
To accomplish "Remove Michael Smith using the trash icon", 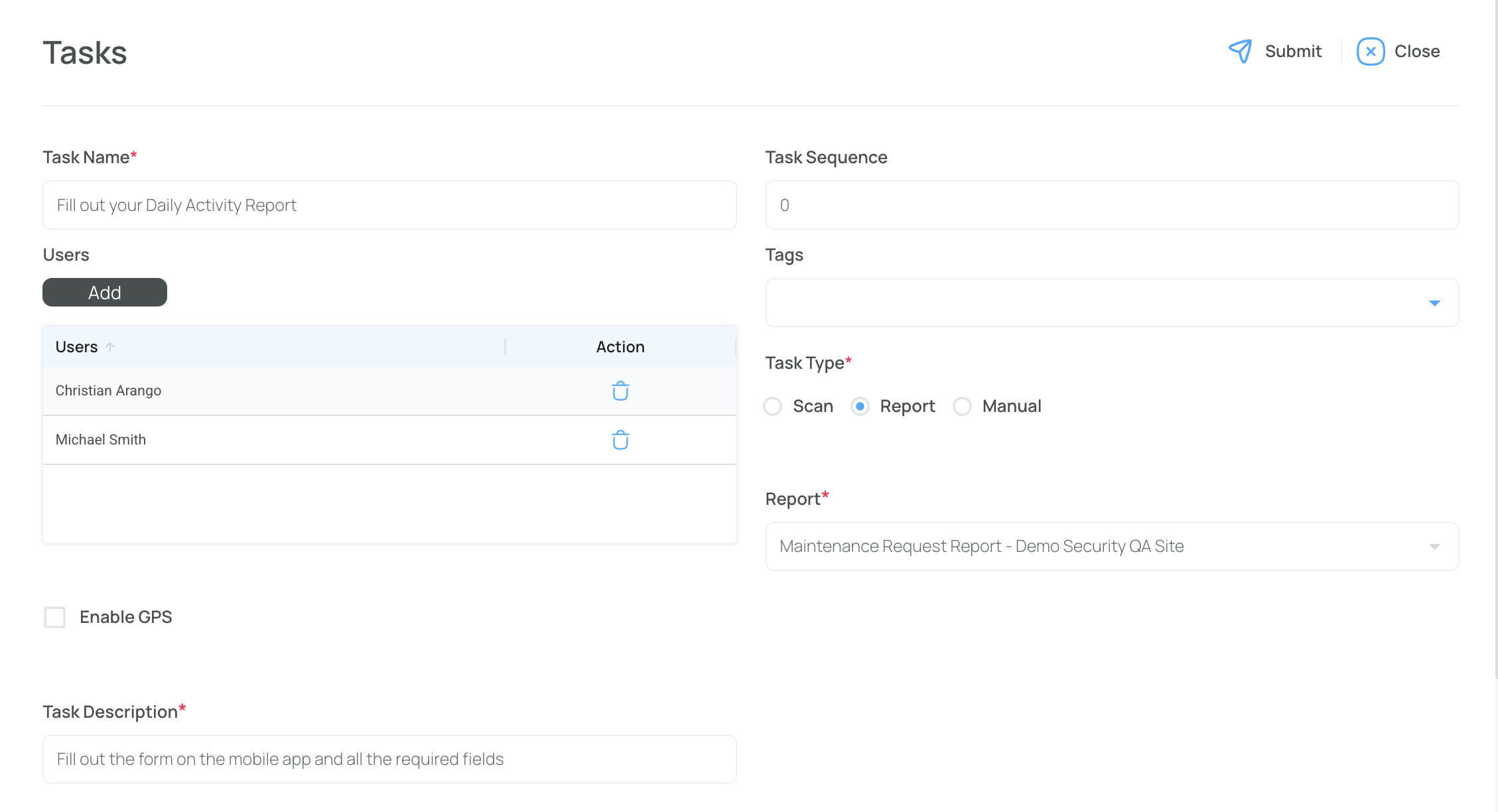I will 620,440.
